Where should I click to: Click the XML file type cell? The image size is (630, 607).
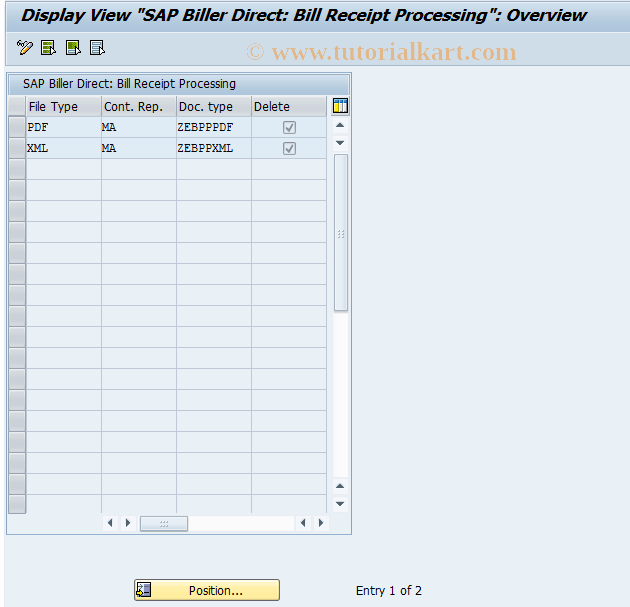[x=63, y=148]
